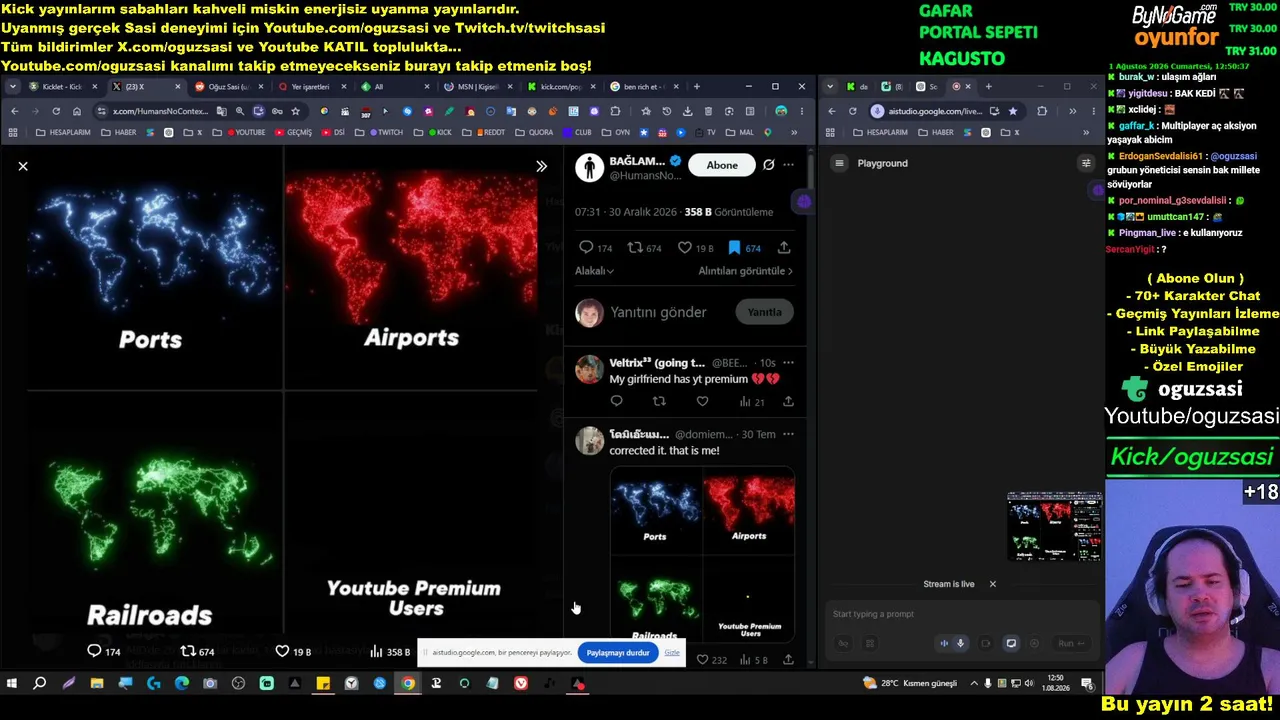This screenshot has width=1280, height=720.
Task: Open the Windows Start menu
Action: (x=12, y=684)
